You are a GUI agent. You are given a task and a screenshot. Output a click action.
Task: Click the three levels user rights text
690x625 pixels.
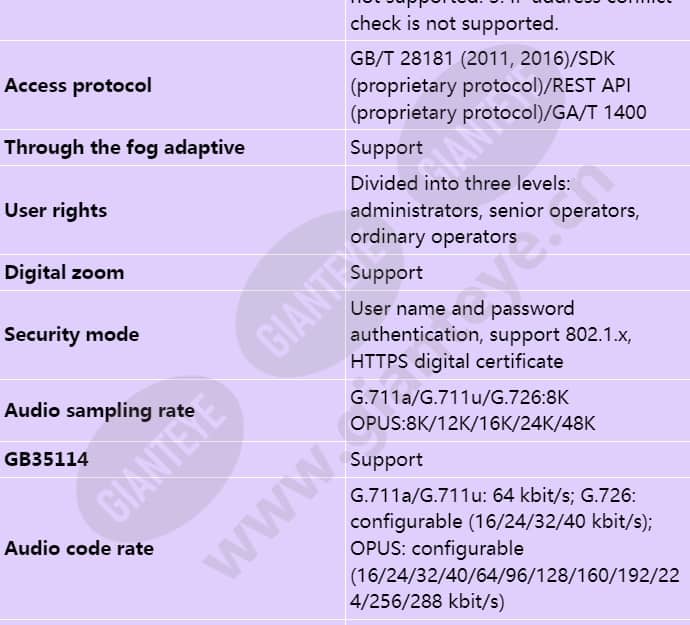pos(495,210)
